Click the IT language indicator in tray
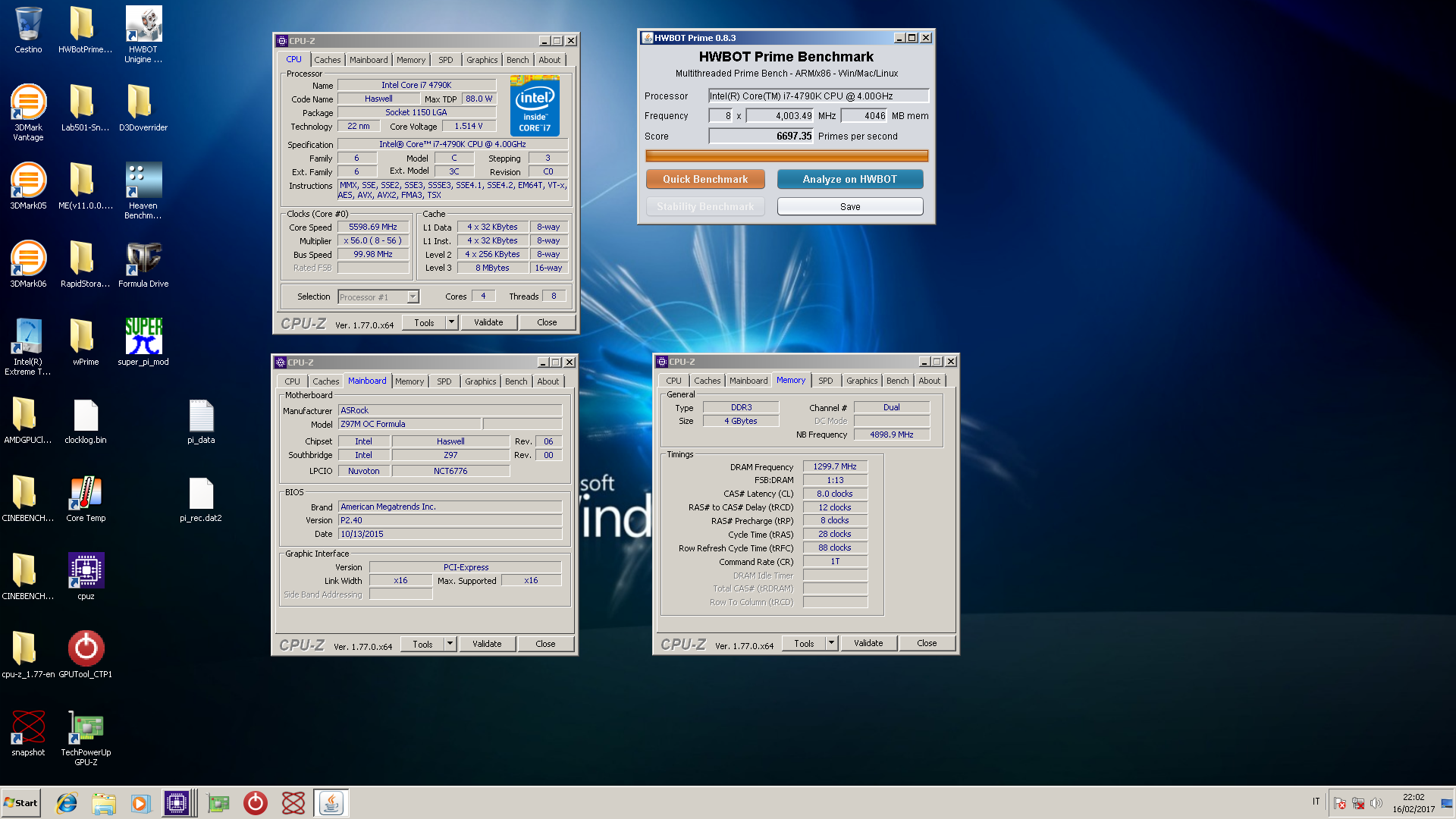 click(x=1316, y=802)
